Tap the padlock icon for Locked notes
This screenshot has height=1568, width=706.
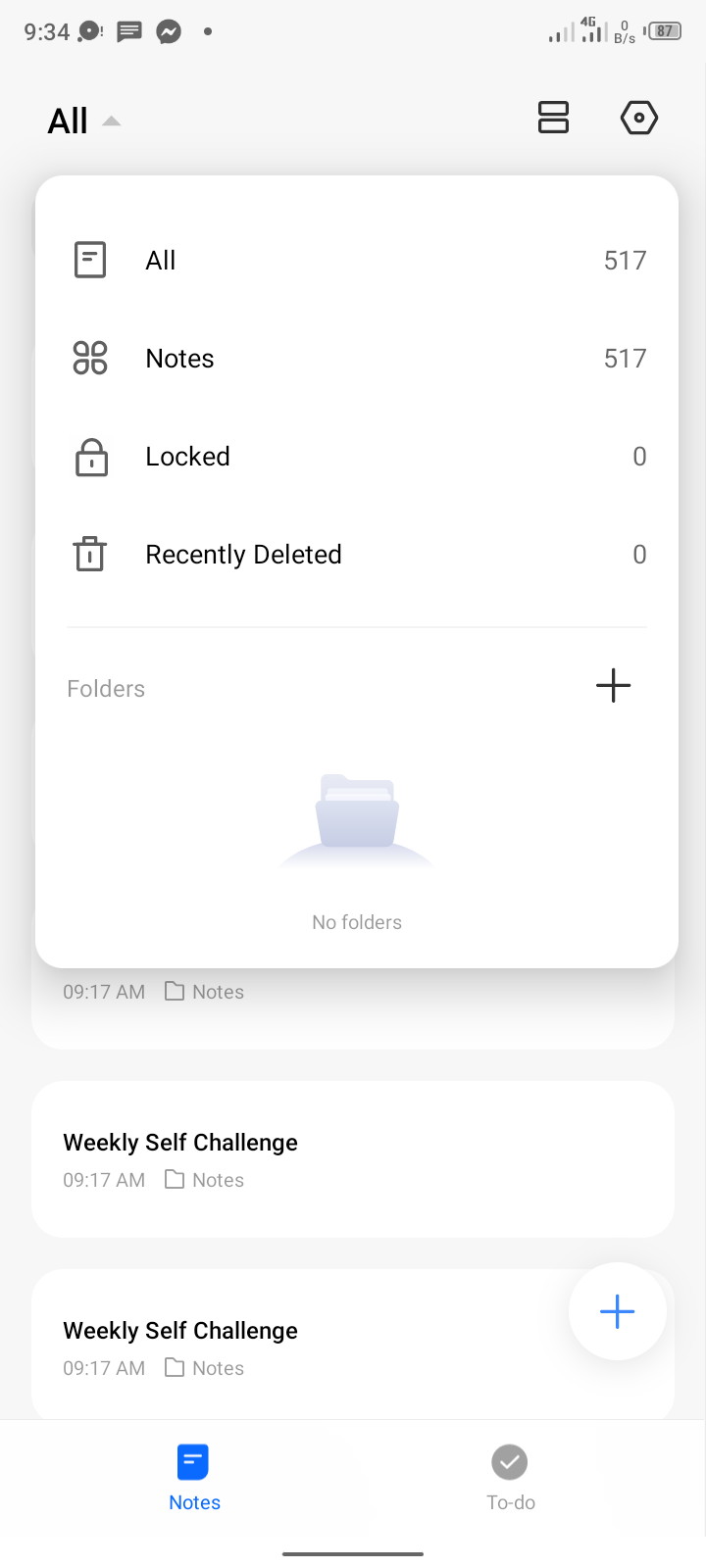(x=91, y=457)
